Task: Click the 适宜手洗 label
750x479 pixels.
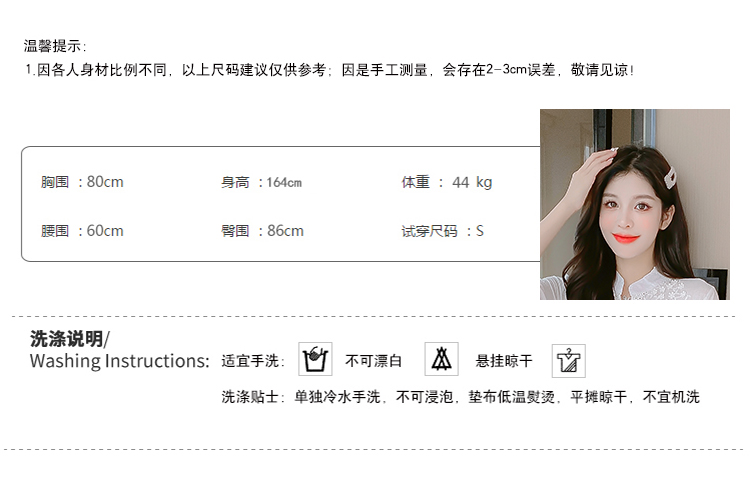Action: click(253, 361)
